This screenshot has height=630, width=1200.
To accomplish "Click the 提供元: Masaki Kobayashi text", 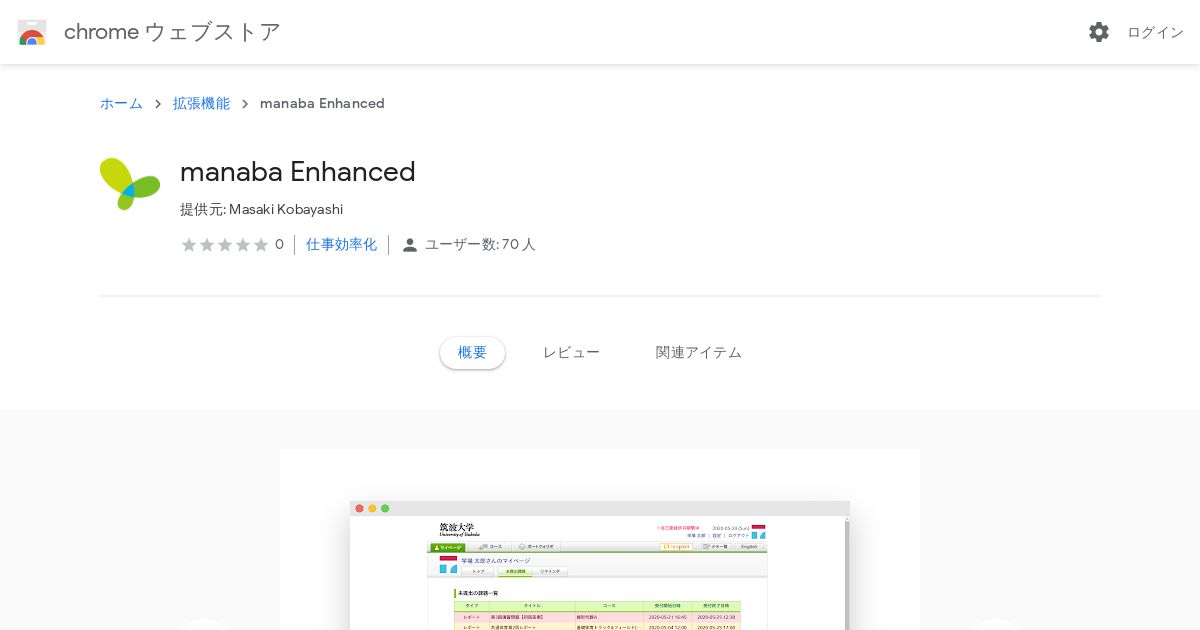I will [261, 210].
